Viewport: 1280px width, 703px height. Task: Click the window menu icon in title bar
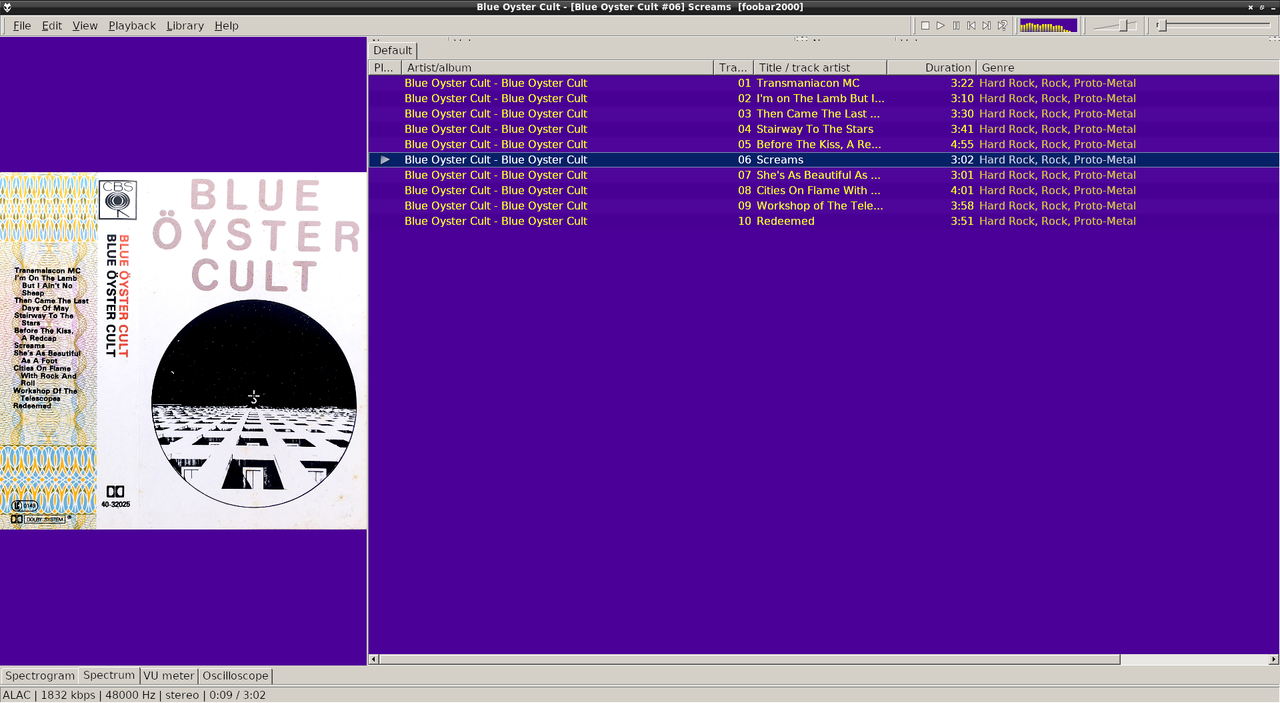click(8, 7)
